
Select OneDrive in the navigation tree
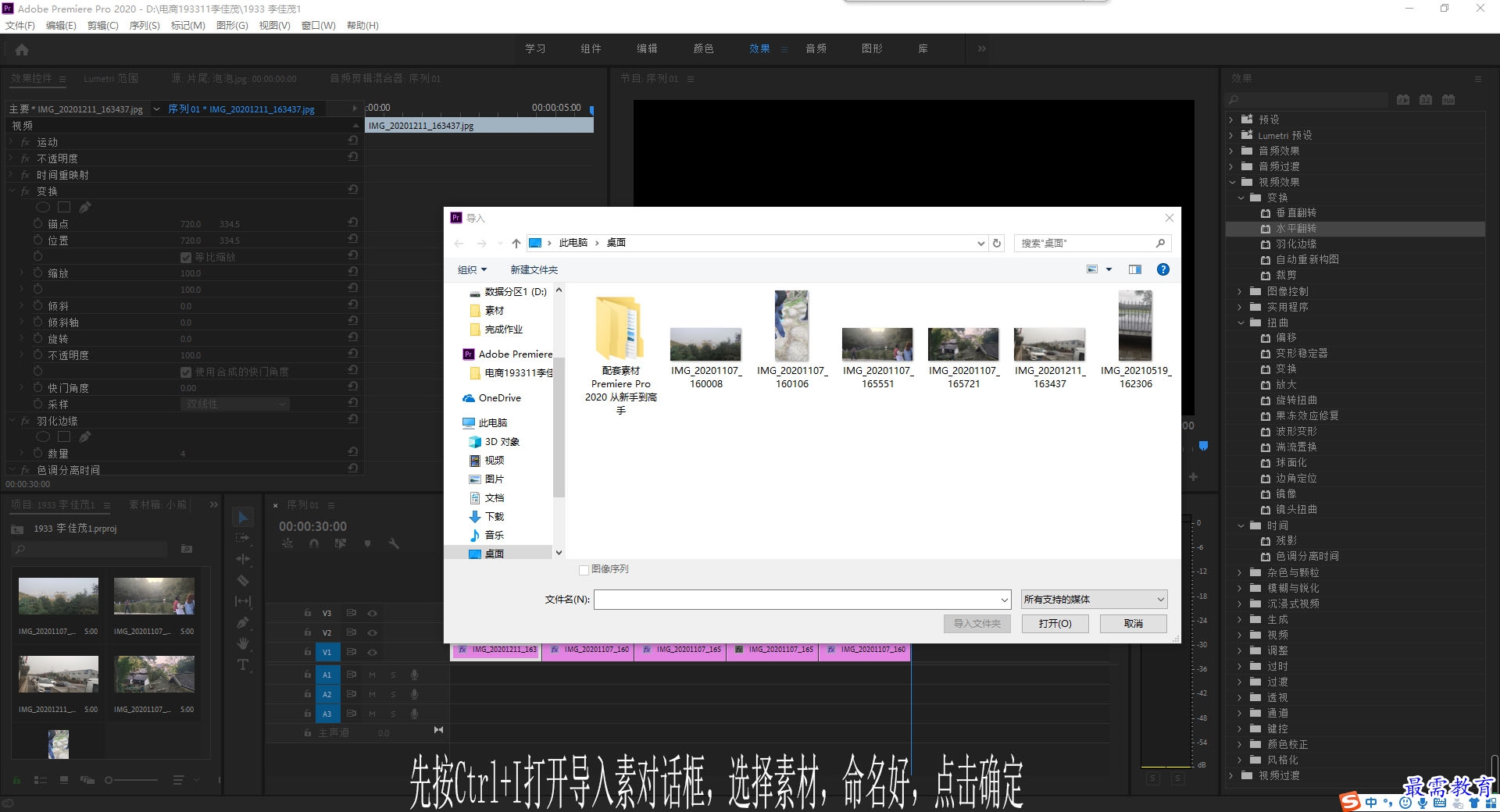pyautogui.click(x=499, y=398)
